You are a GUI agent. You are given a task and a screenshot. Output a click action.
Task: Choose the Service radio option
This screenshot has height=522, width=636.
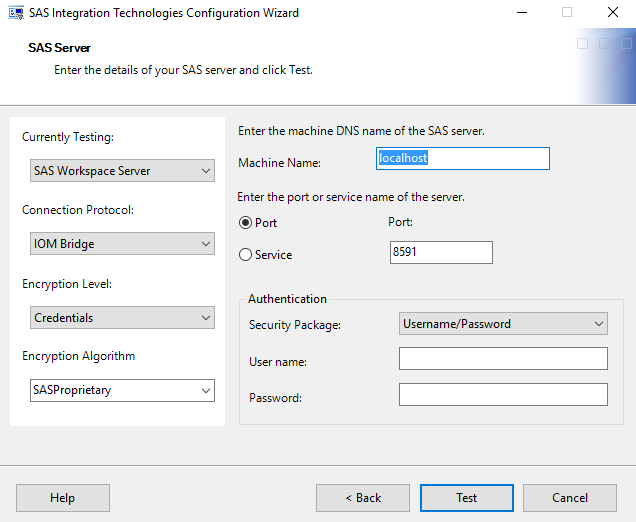(x=245, y=255)
